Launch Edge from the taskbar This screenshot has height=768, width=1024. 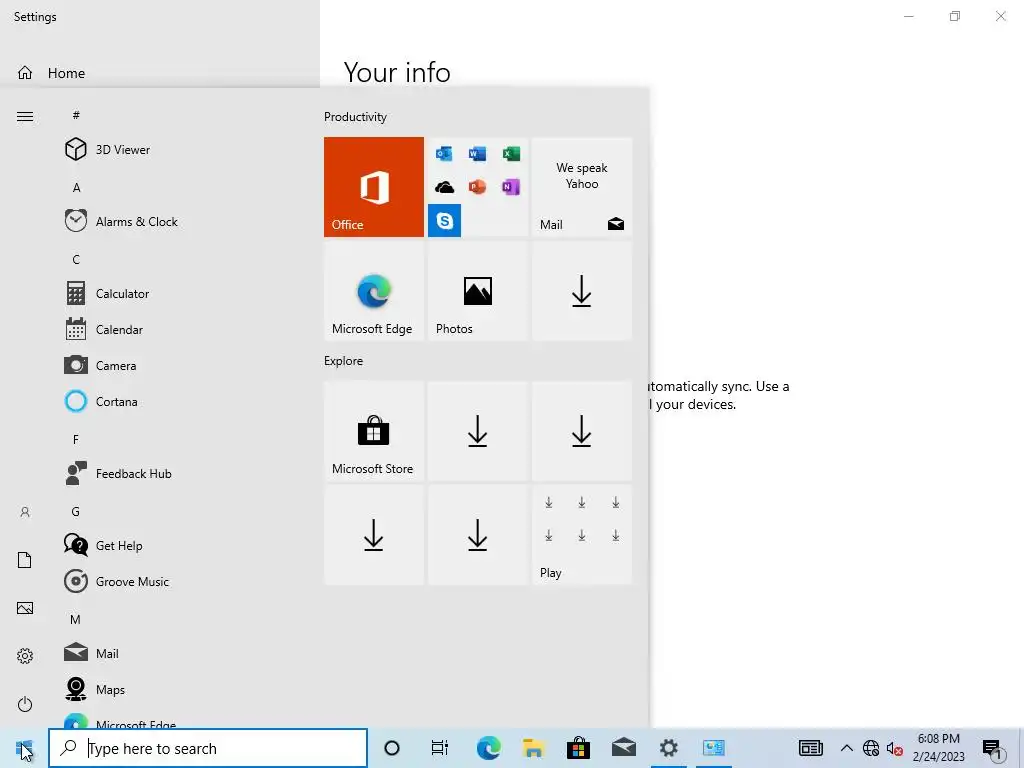(488, 748)
